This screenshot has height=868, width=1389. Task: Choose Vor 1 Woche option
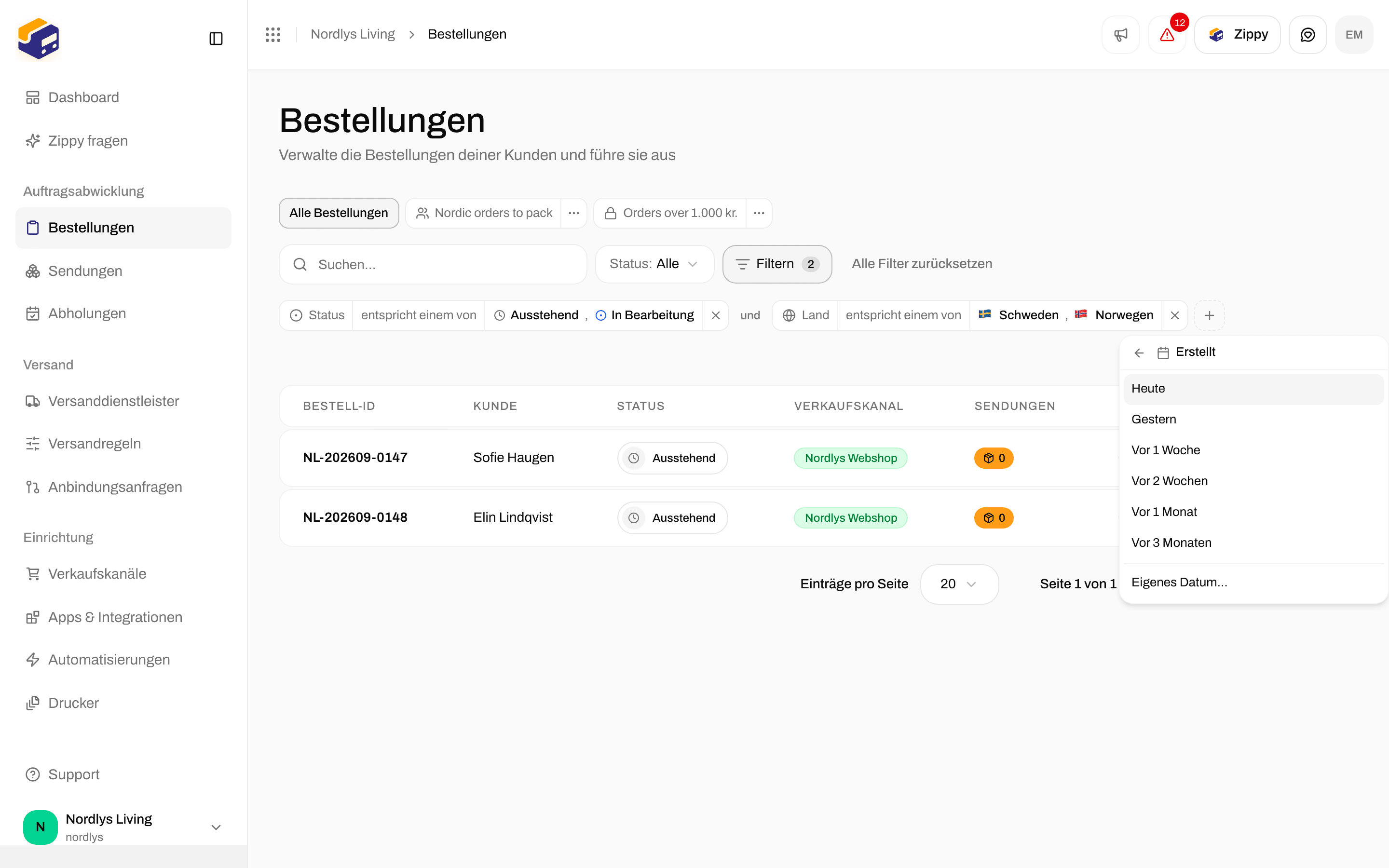[1253, 451]
